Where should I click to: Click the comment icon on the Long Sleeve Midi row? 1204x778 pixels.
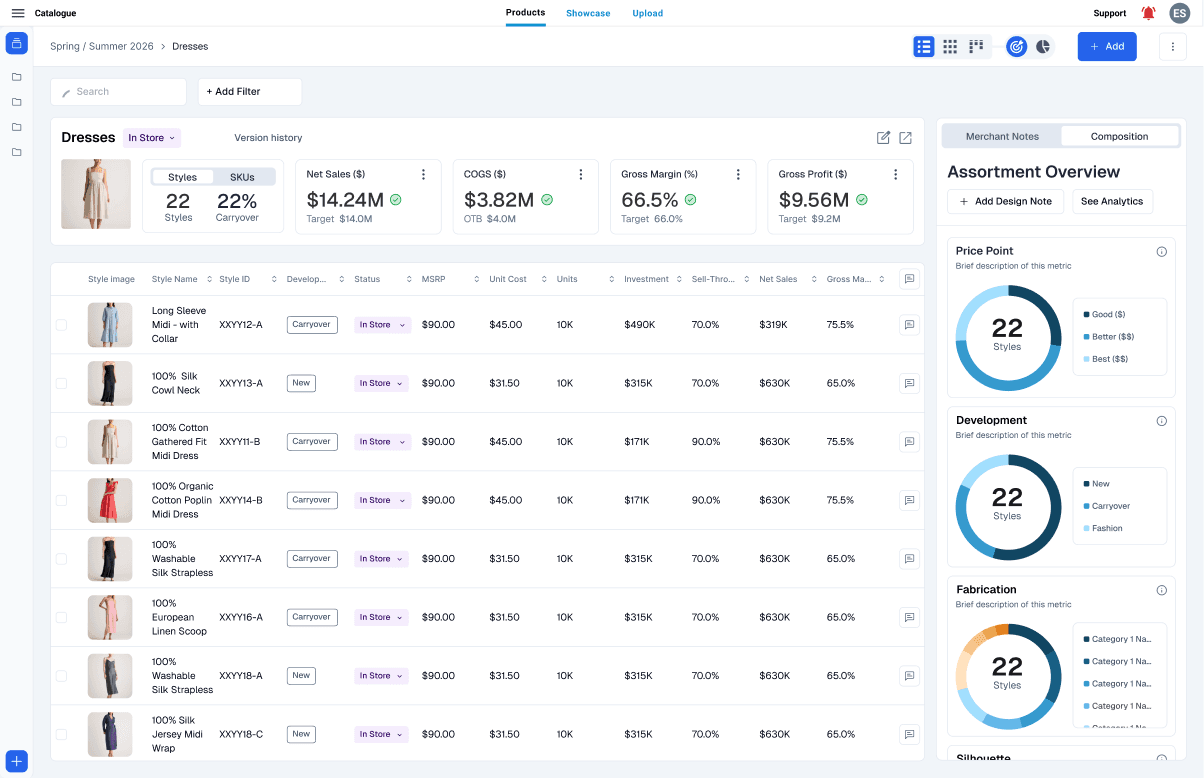click(x=909, y=324)
